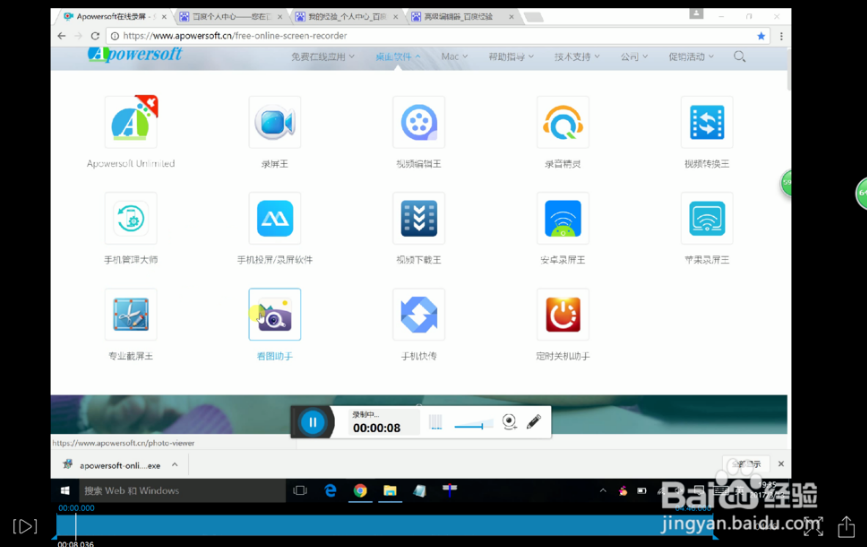Play the video with the player play button
The height and width of the screenshot is (547, 867).
point(25,526)
